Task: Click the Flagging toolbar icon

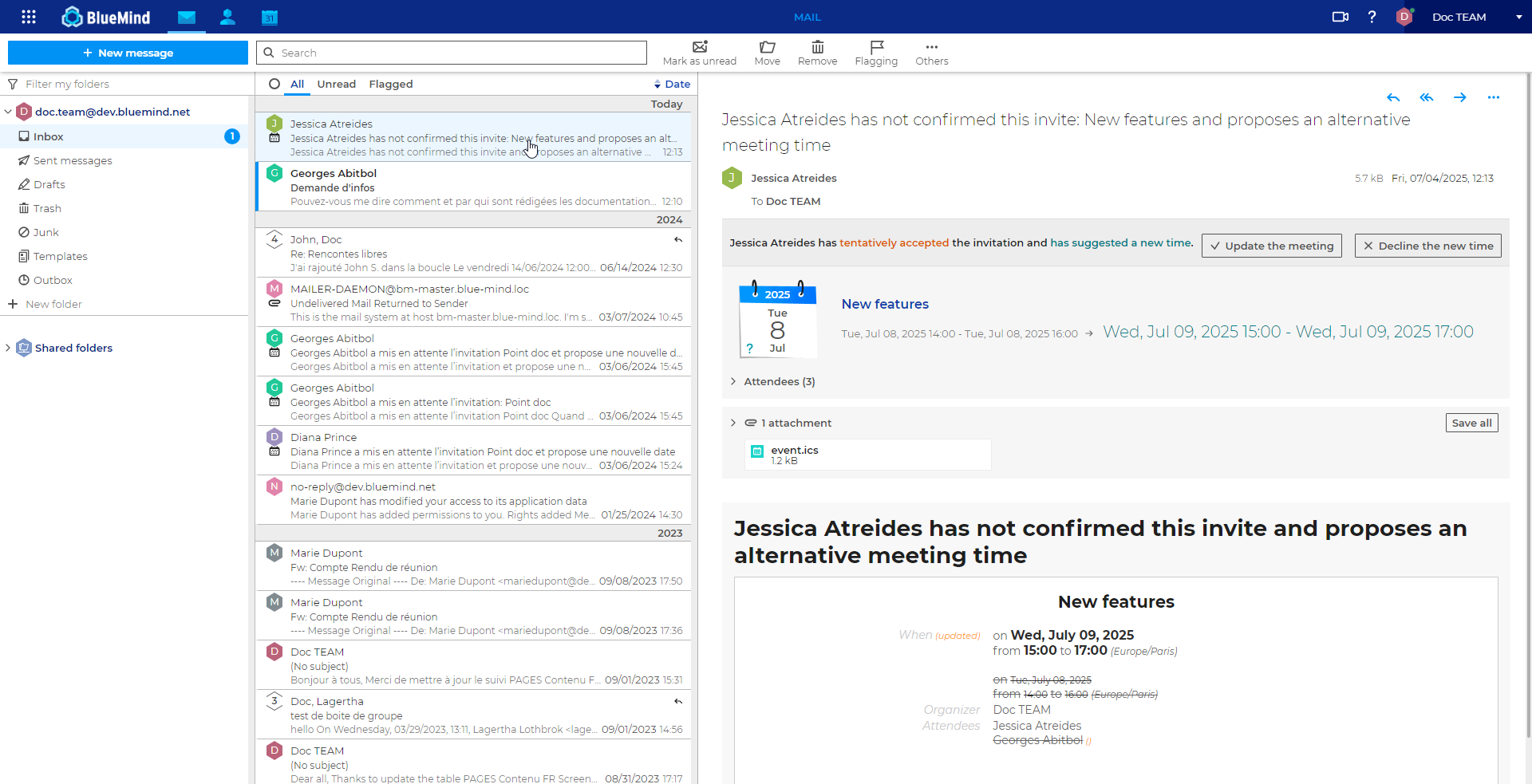Action: [875, 53]
